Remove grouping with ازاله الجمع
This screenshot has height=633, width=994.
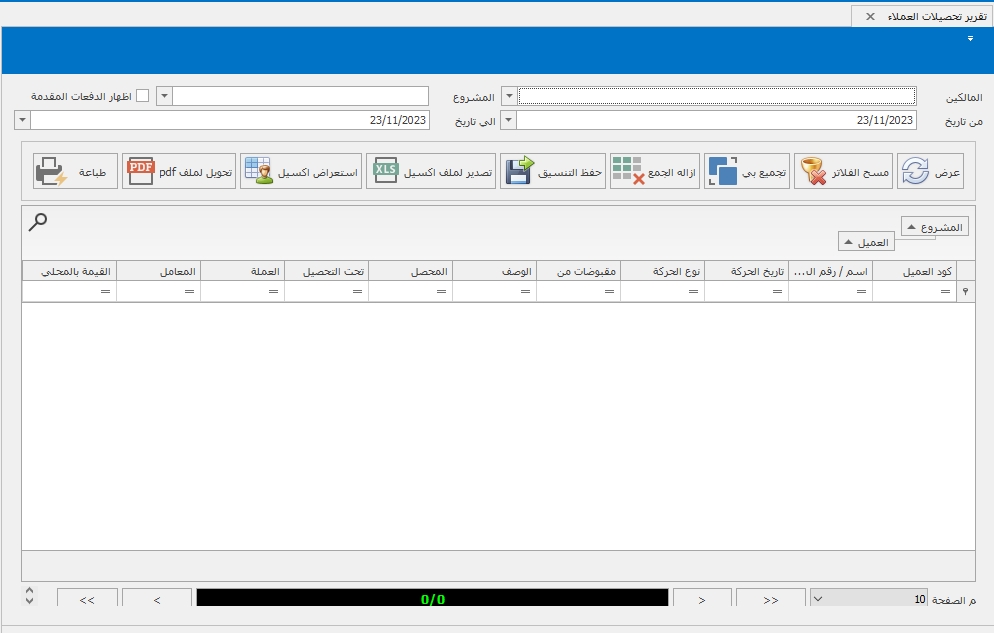click(x=653, y=172)
